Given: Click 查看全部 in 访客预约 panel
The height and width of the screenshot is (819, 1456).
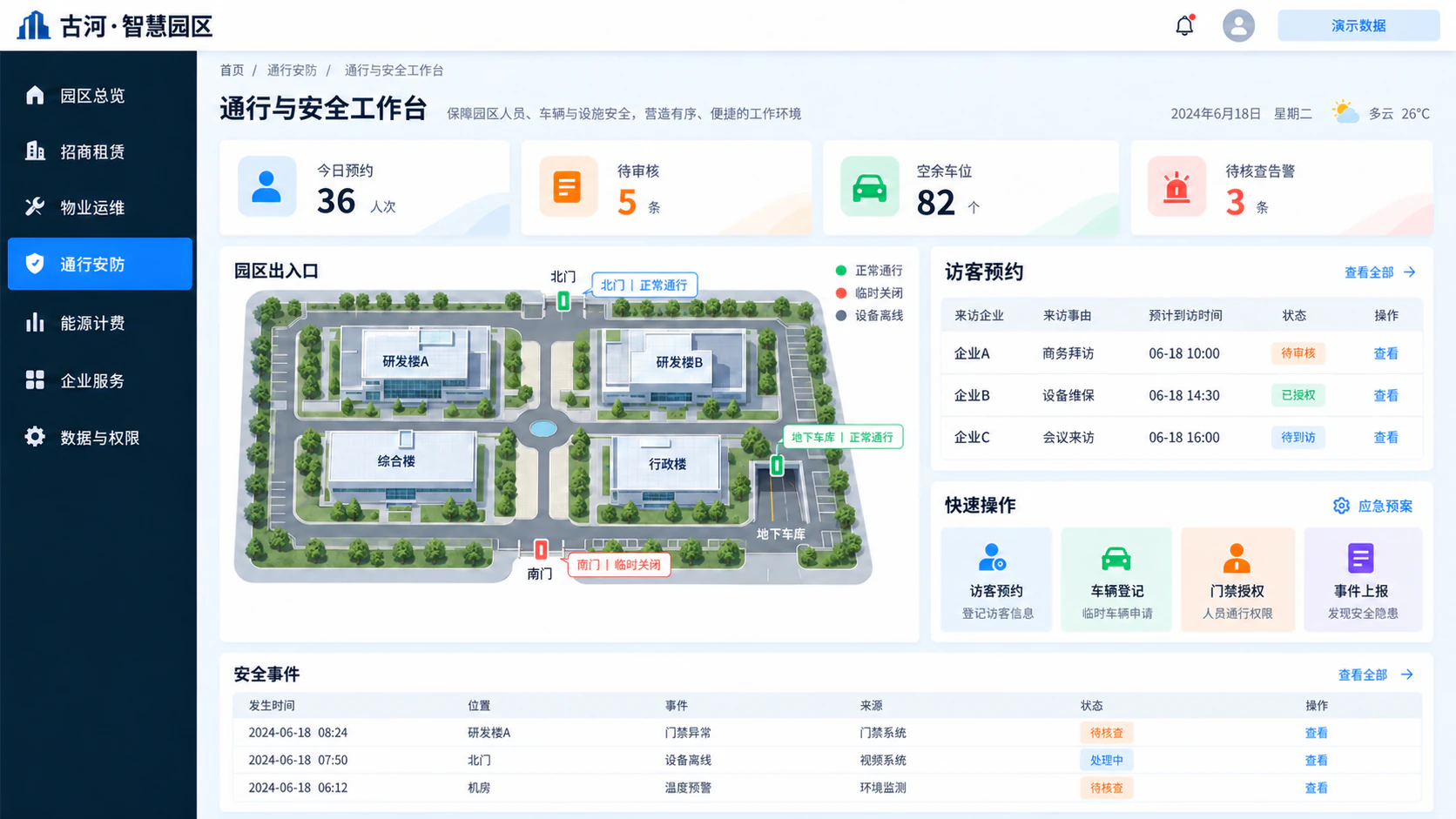Looking at the screenshot, I should coord(1379,272).
